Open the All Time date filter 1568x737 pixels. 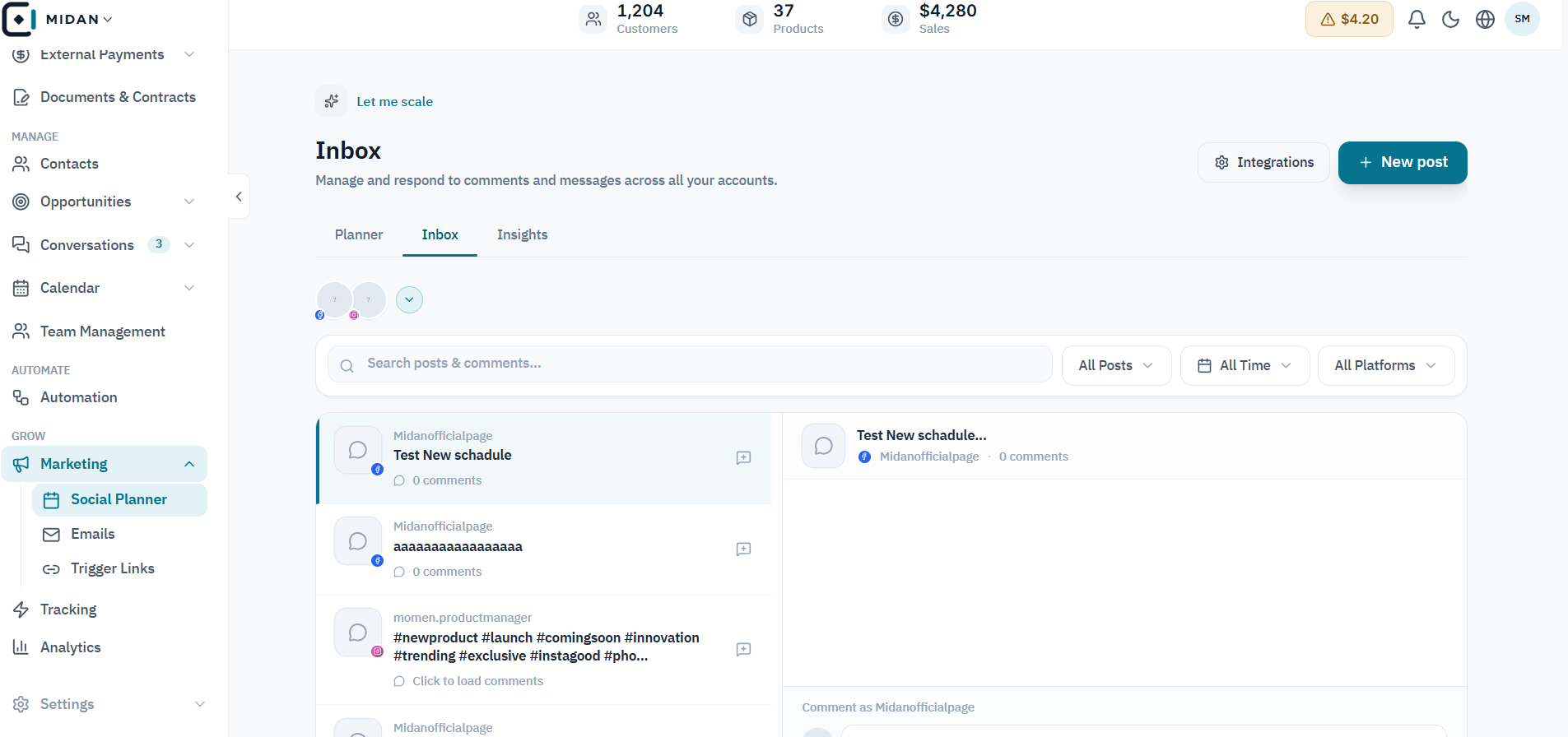(x=1245, y=366)
